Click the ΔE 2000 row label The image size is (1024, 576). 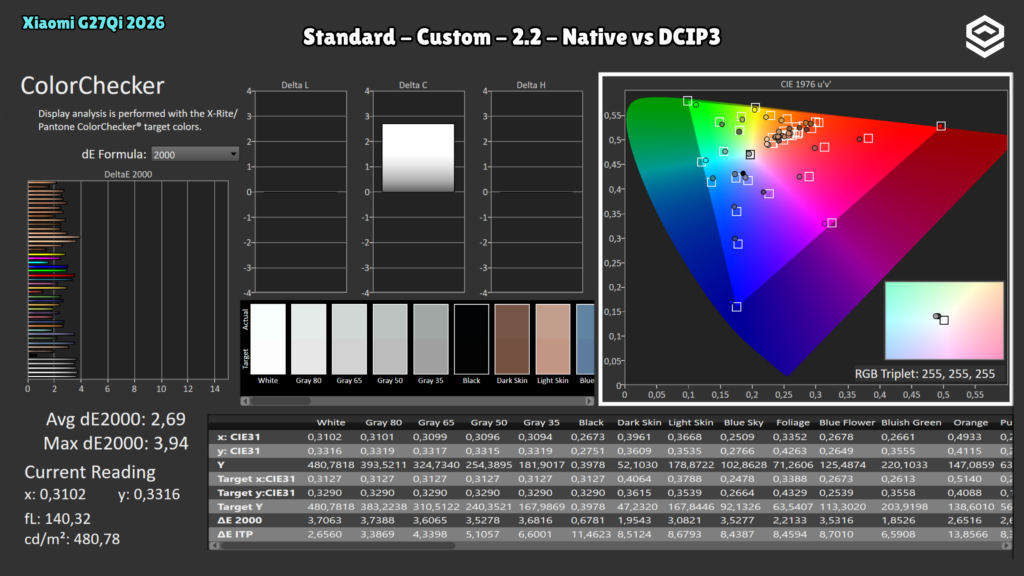tap(240, 520)
